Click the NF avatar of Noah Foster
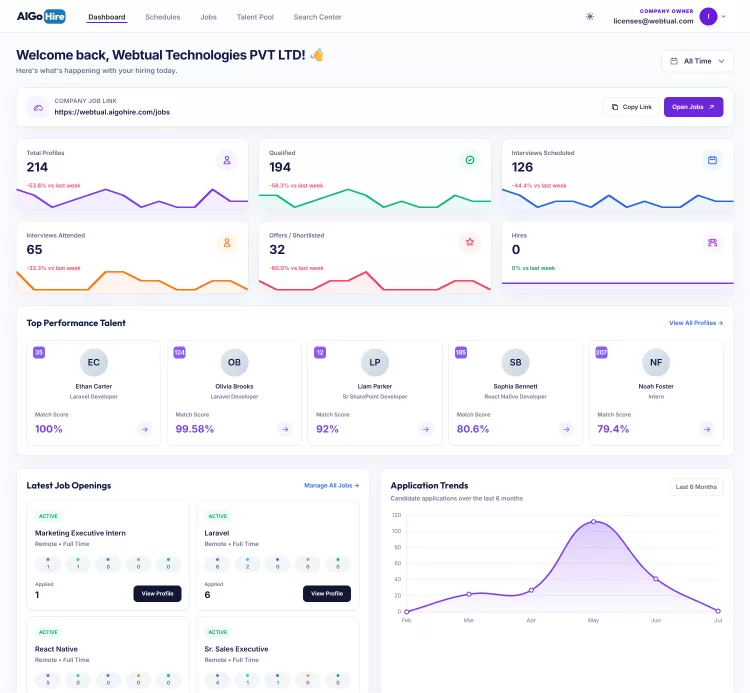Viewport: 750px width, 693px height. (x=656, y=363)
